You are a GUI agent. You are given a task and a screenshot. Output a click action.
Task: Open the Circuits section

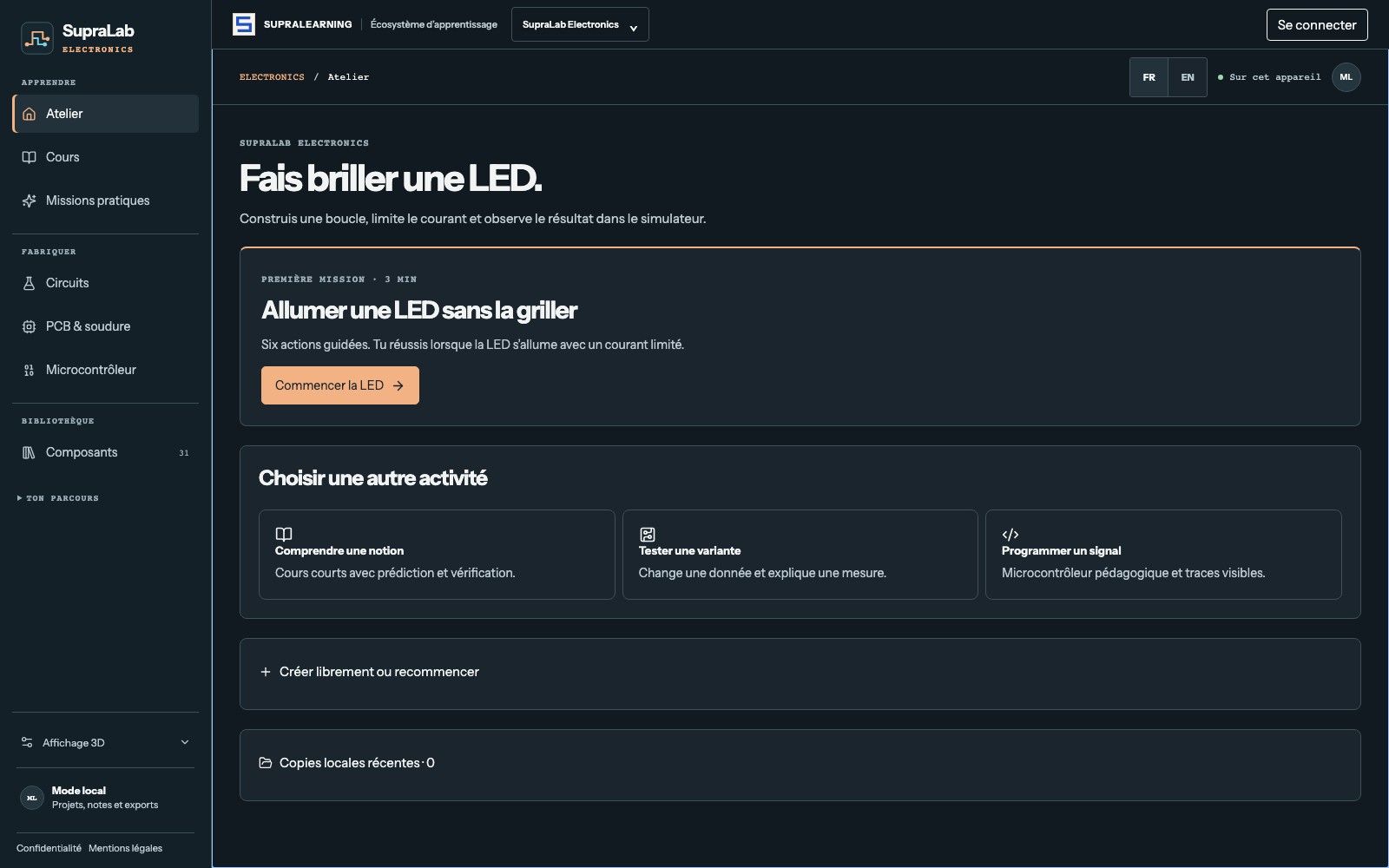tap(105, 283)
